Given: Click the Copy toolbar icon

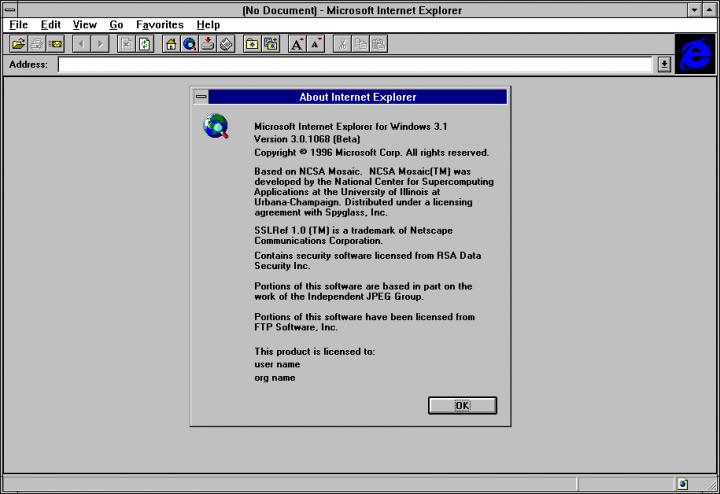Looking at the screenshot, I should (360, 44).
